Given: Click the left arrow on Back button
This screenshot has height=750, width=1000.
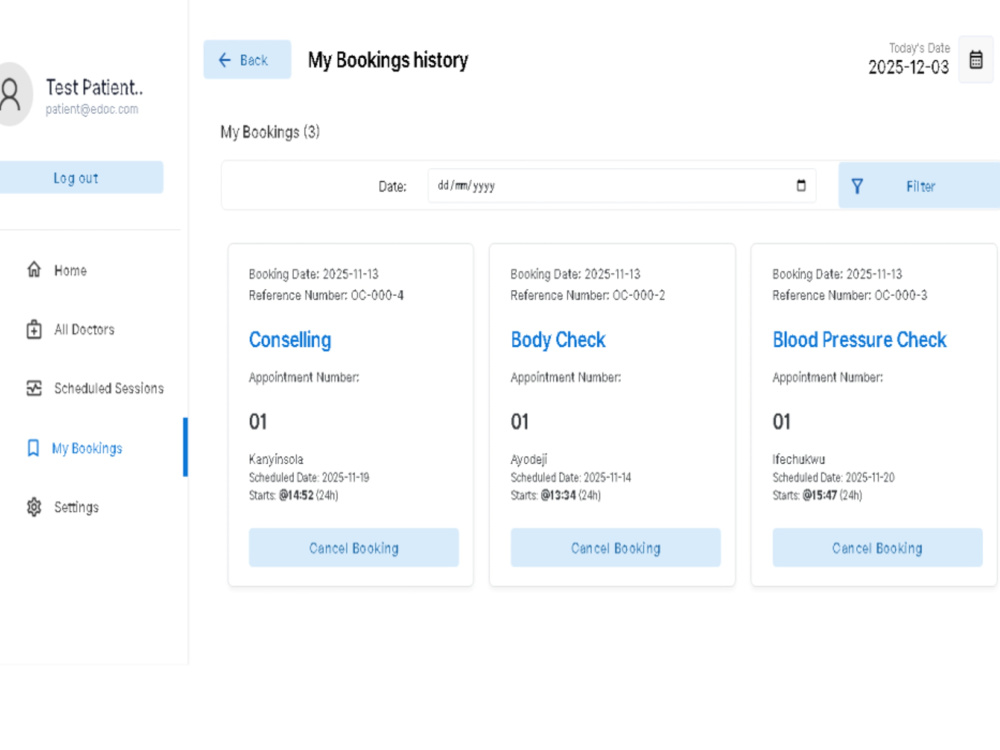Looking at the screenshot, I should pyautogui.click(x=224, y=60).
